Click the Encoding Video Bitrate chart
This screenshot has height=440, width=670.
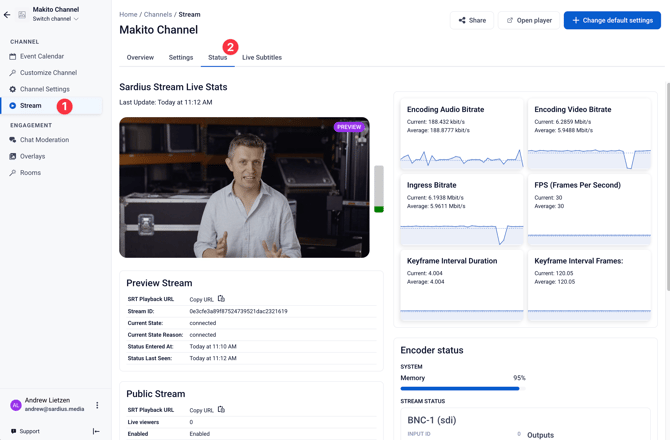(589, 159)
